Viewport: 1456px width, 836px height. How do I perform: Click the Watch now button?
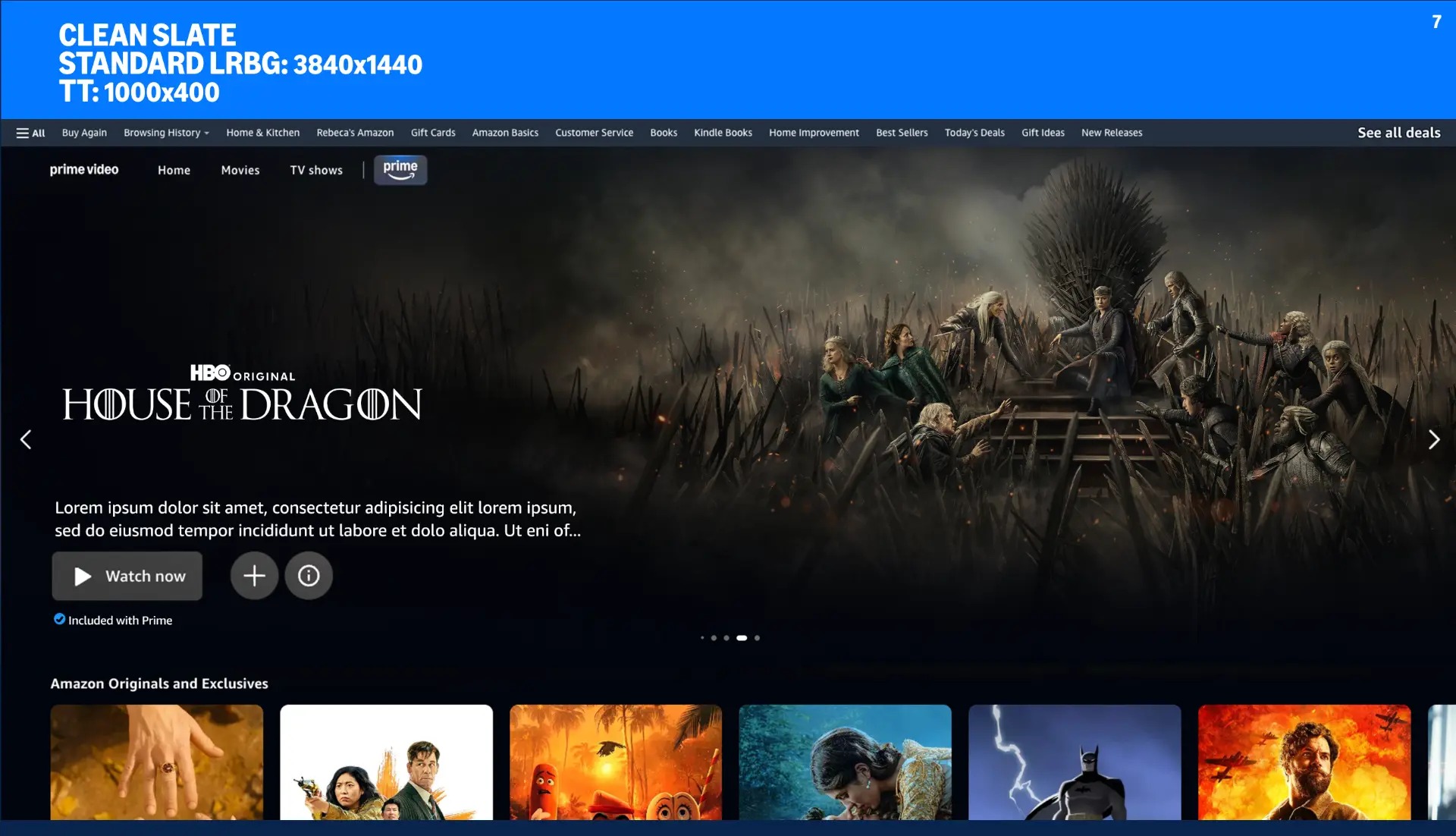point(127,576)
